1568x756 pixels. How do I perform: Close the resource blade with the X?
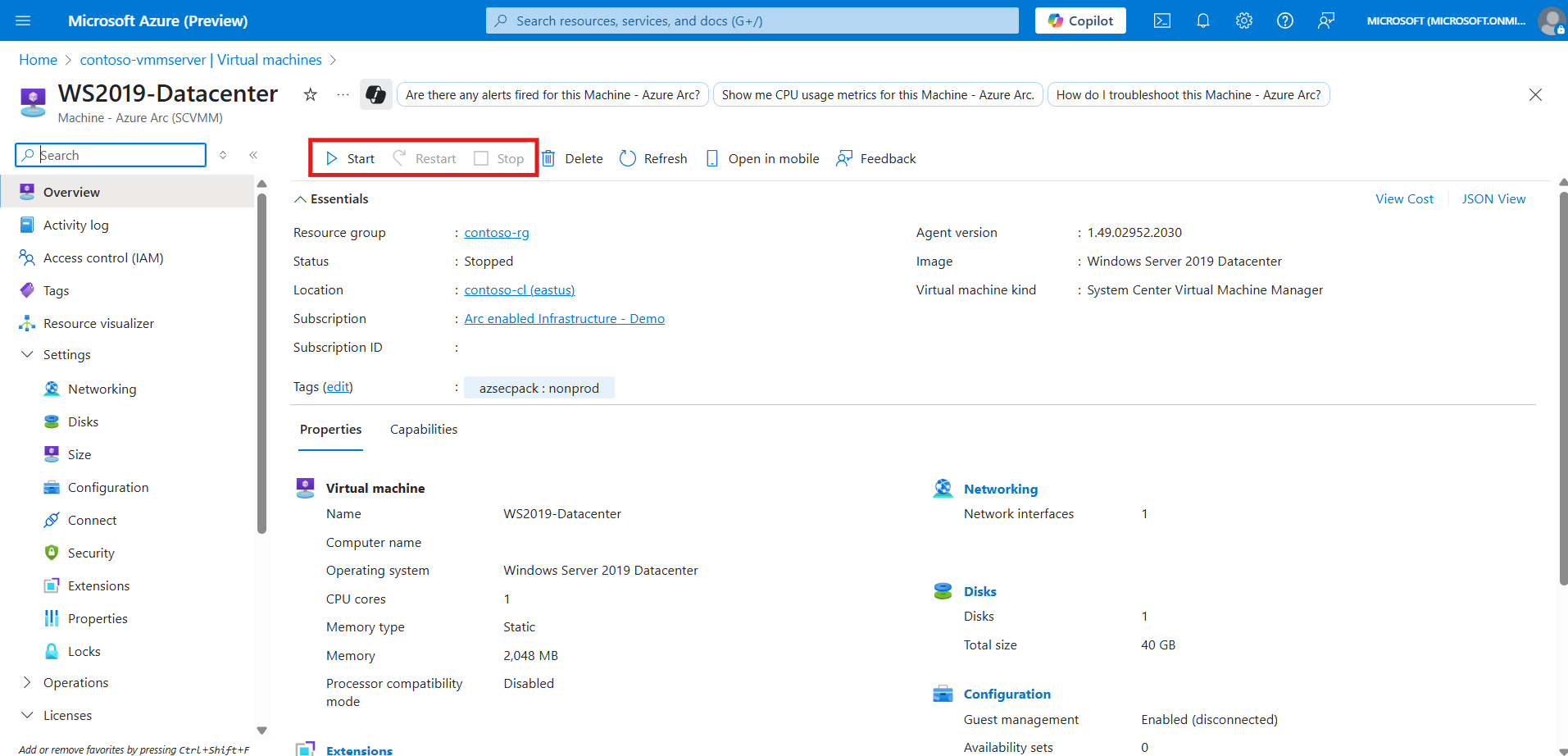coord(1535,95)
